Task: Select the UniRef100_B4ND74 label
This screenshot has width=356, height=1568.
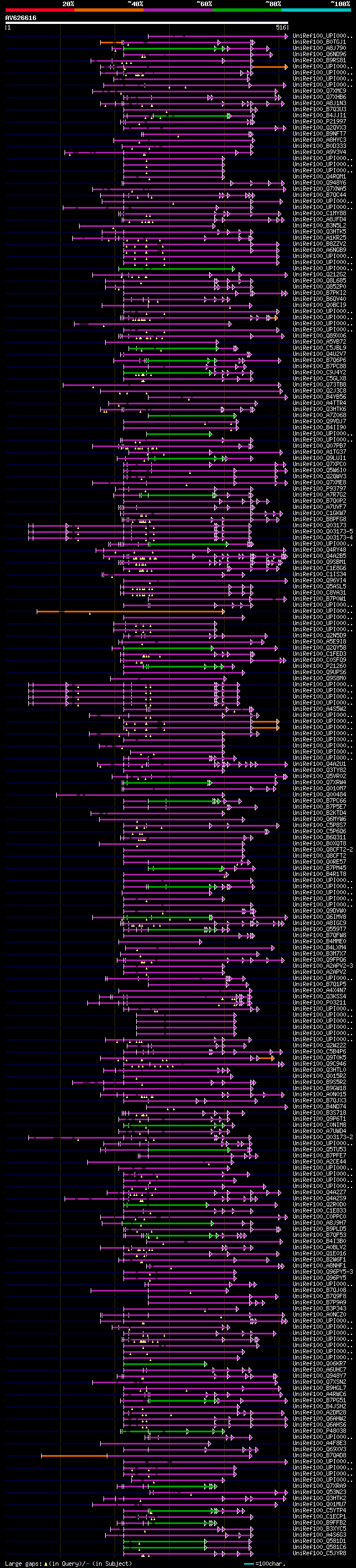Action: (319, 1106)
